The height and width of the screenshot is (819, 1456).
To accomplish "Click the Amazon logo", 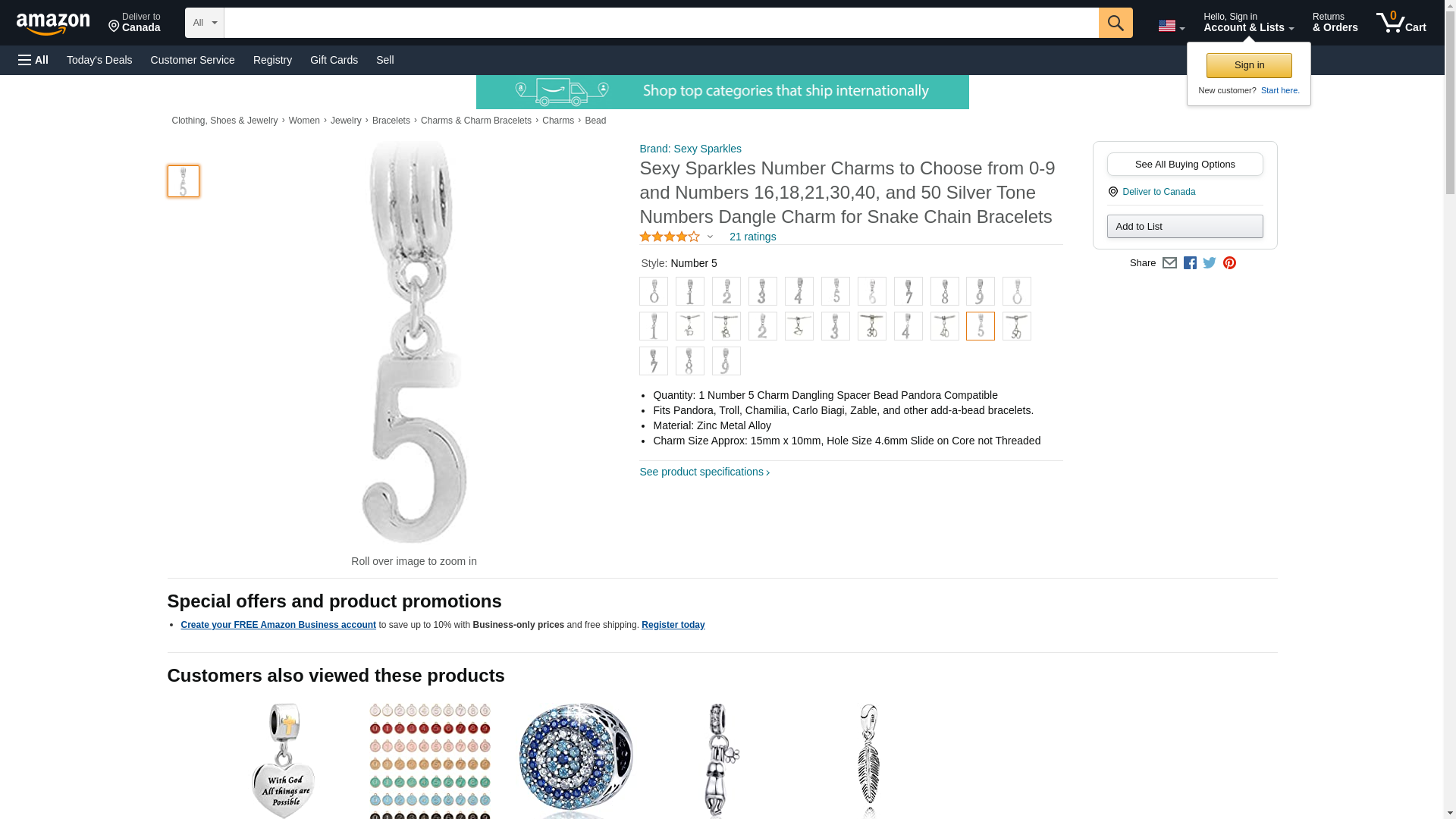I will point(53,24).
